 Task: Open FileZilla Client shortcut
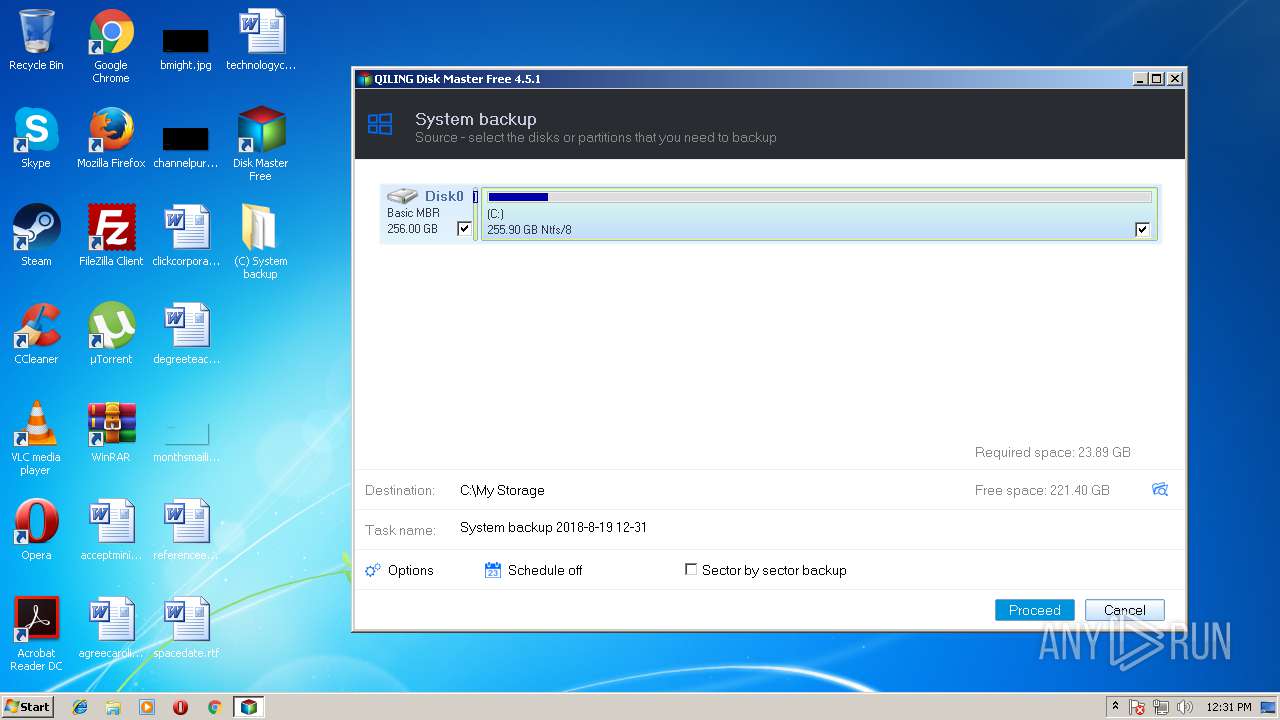coord(111,236)
